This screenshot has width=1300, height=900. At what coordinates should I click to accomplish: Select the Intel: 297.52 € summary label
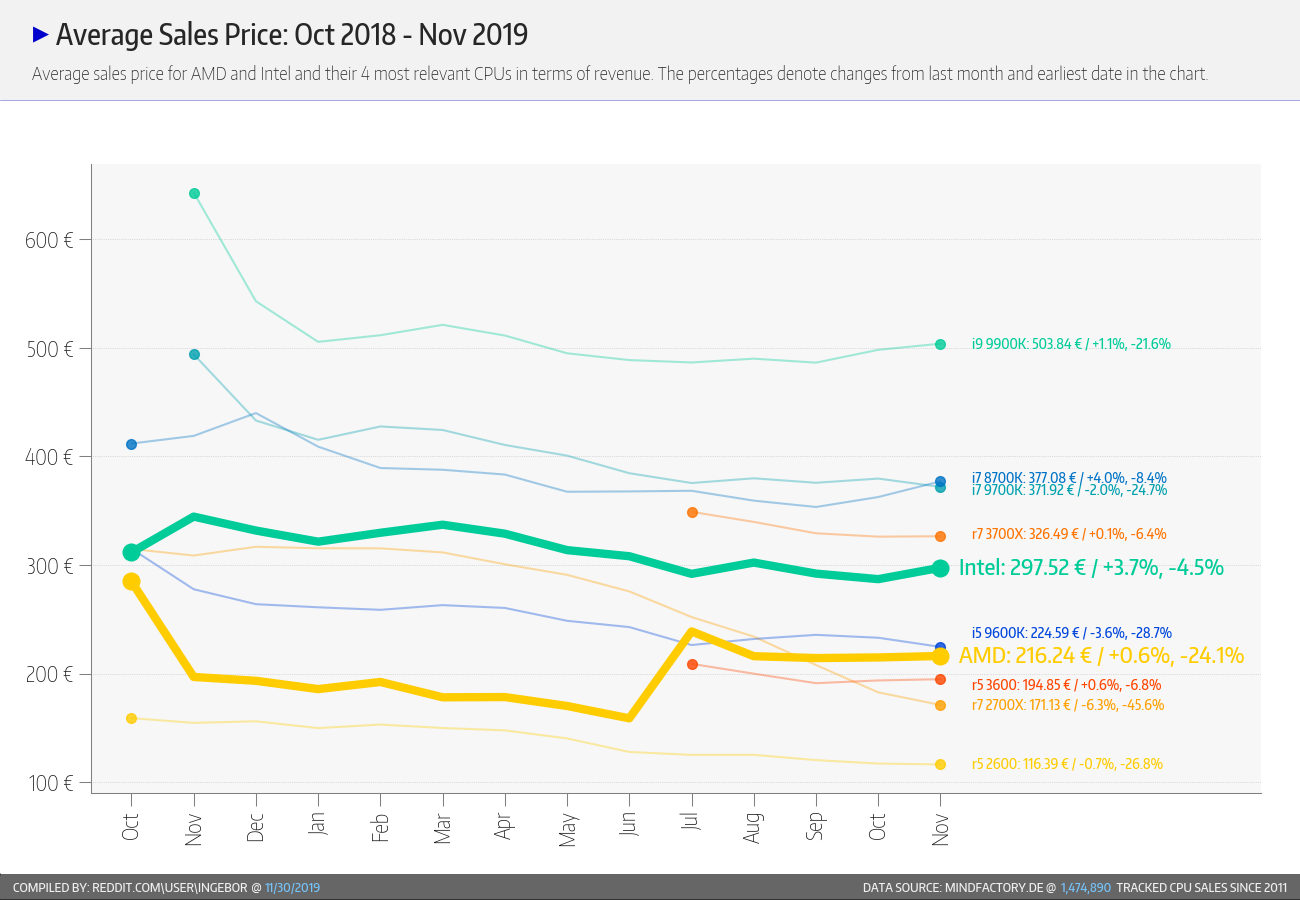[x=1091, y=568]
